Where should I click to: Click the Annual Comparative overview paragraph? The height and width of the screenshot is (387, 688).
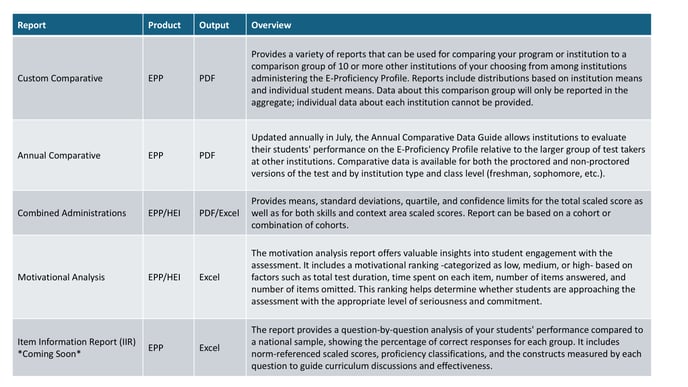(x=448, y=155)
